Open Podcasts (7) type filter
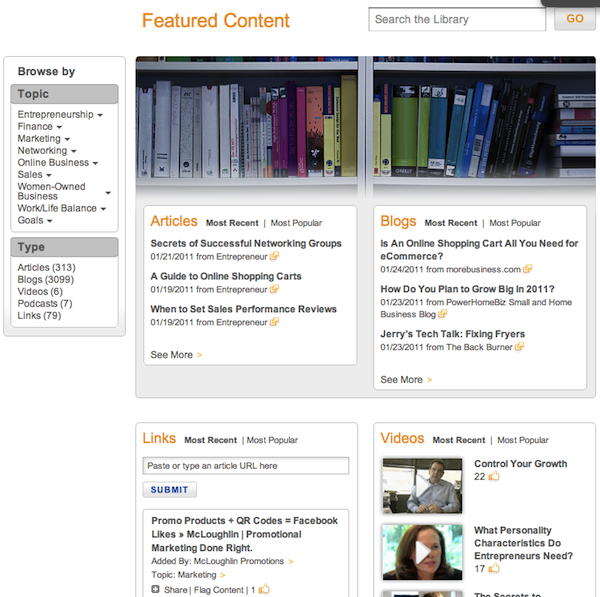 pyautogui.click(x=45, y=303)
